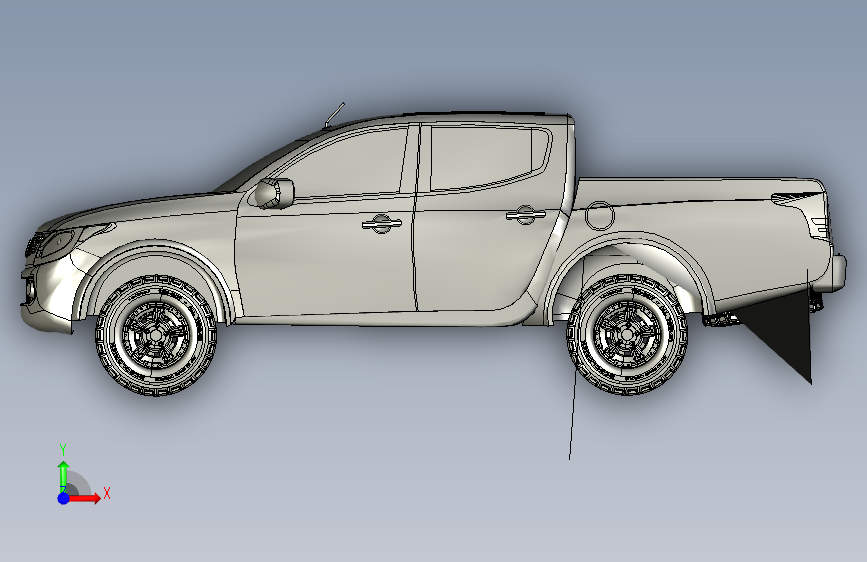Viewport: 867px width, 562px height.
Task: Select the truck's rear wheel
Action: click(627, 334)
